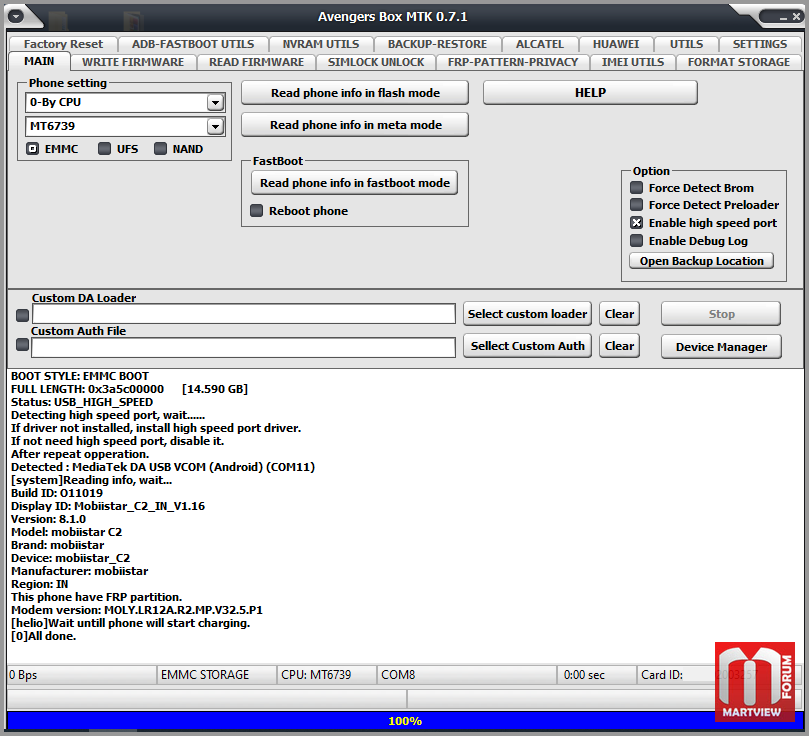Open the FORMAT STORAGE tab

click(738, 62)
